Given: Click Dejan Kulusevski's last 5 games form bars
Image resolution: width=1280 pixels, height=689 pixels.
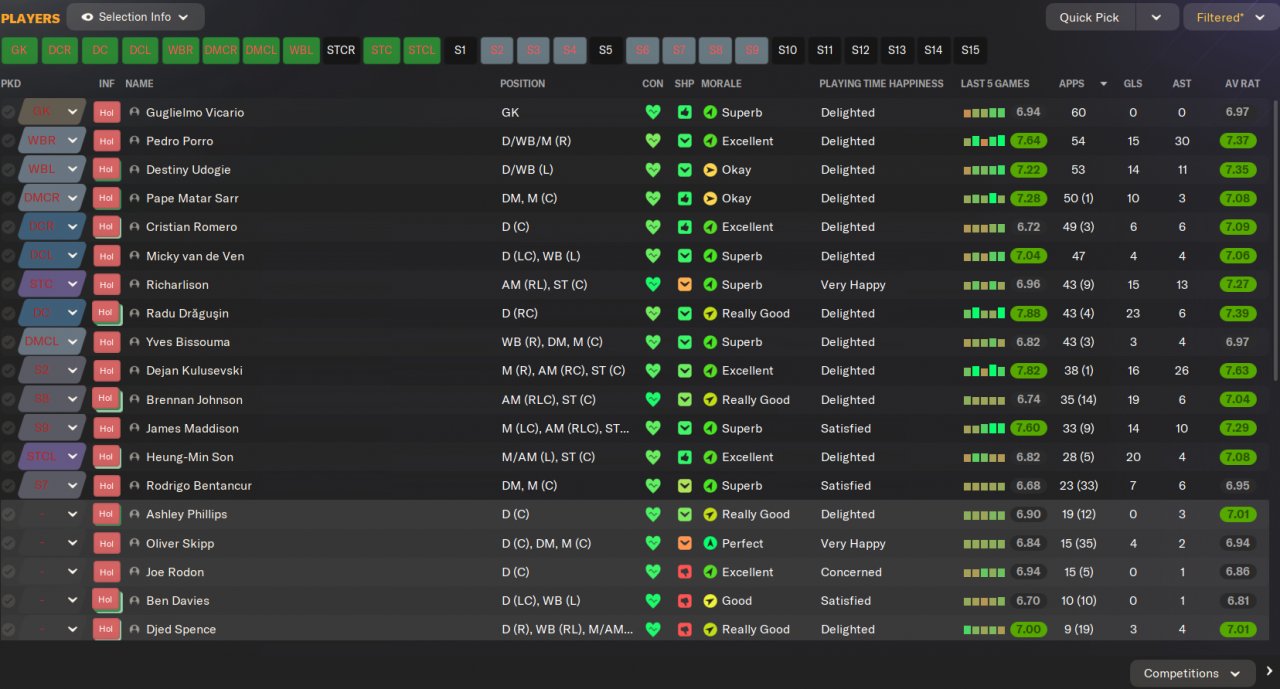Looking at the screenshot, I should click(984, 371).
